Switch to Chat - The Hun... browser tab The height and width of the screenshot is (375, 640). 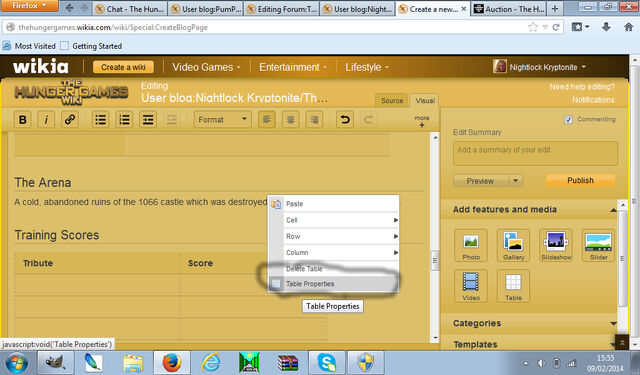pos(131,9)
